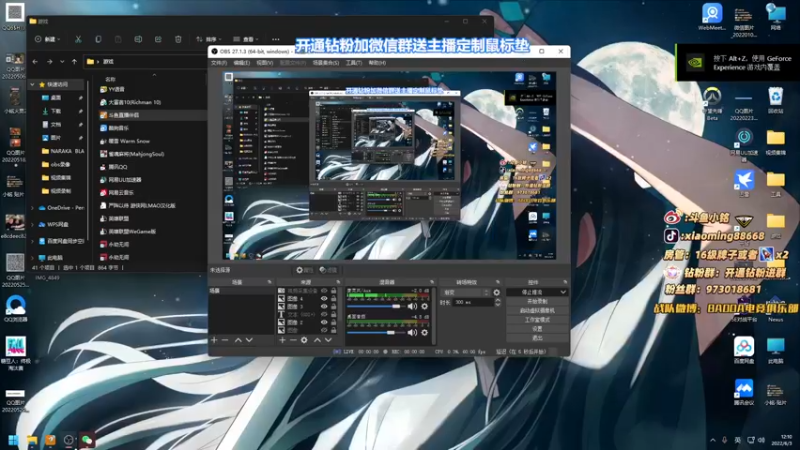The width and height of the screenshot is (800, 450).
Task: Toggle the lock on 图像 3 source
Action: [334, 307]
